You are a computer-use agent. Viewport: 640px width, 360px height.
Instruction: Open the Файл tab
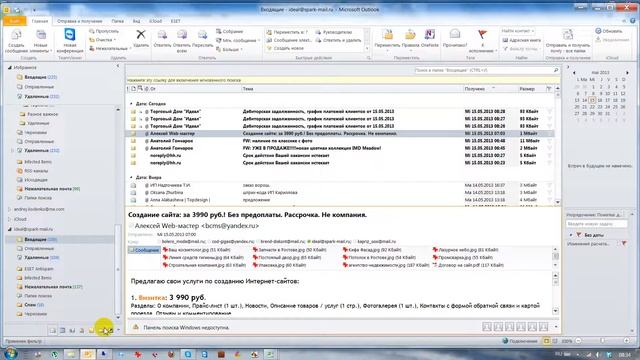(14, 21)
